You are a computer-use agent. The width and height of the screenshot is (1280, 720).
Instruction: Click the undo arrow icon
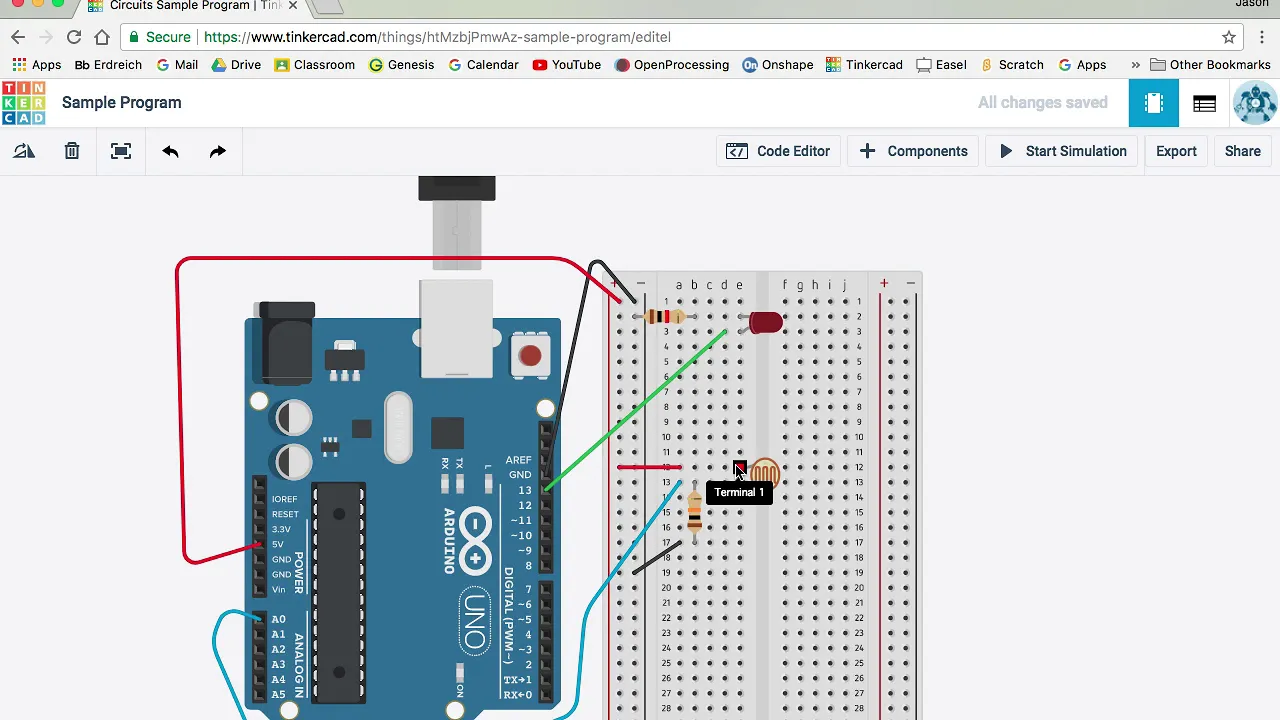coord(170,151)
